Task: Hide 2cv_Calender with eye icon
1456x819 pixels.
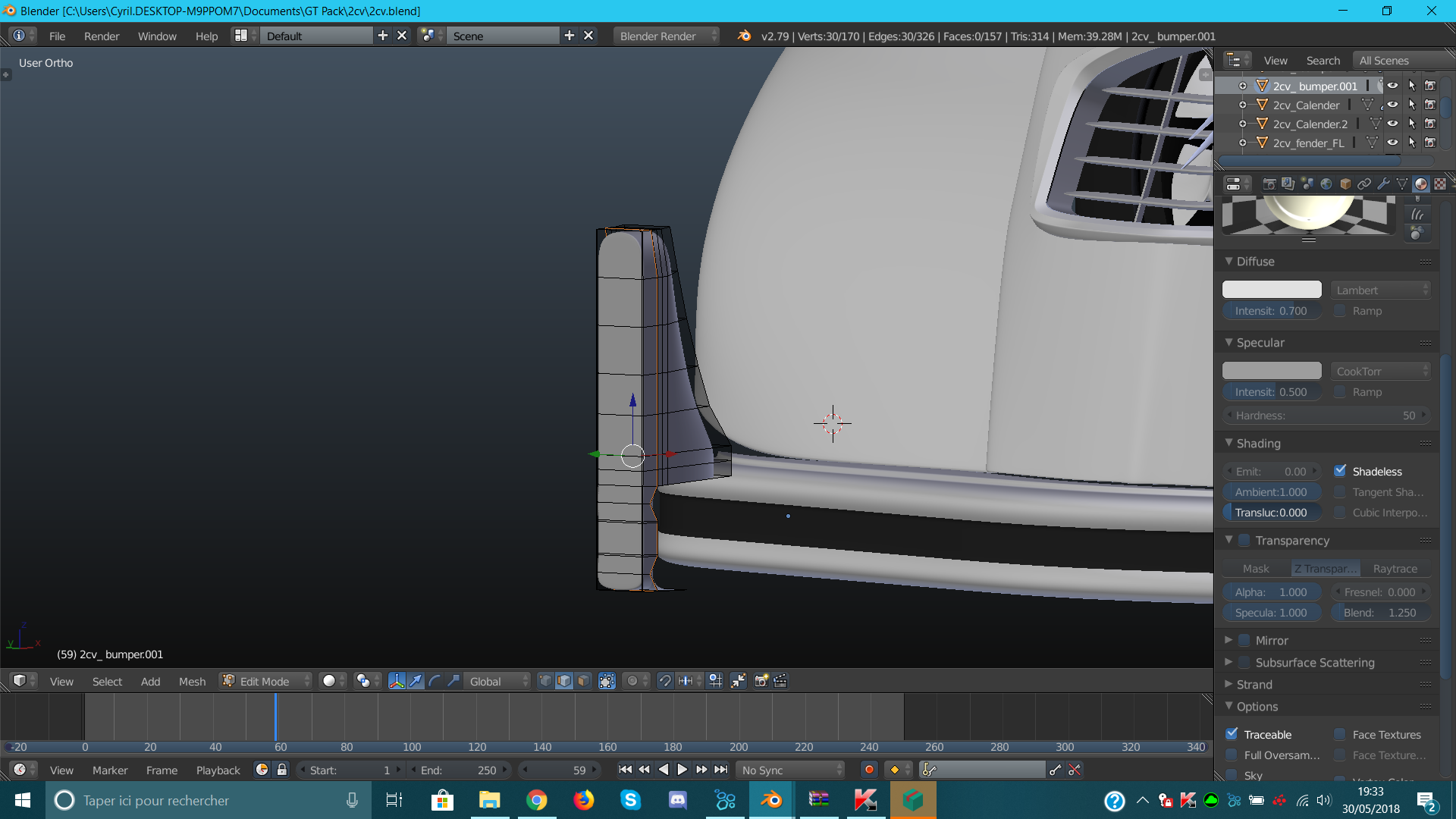Action: pyautogui.click(x=1393, y=105)
